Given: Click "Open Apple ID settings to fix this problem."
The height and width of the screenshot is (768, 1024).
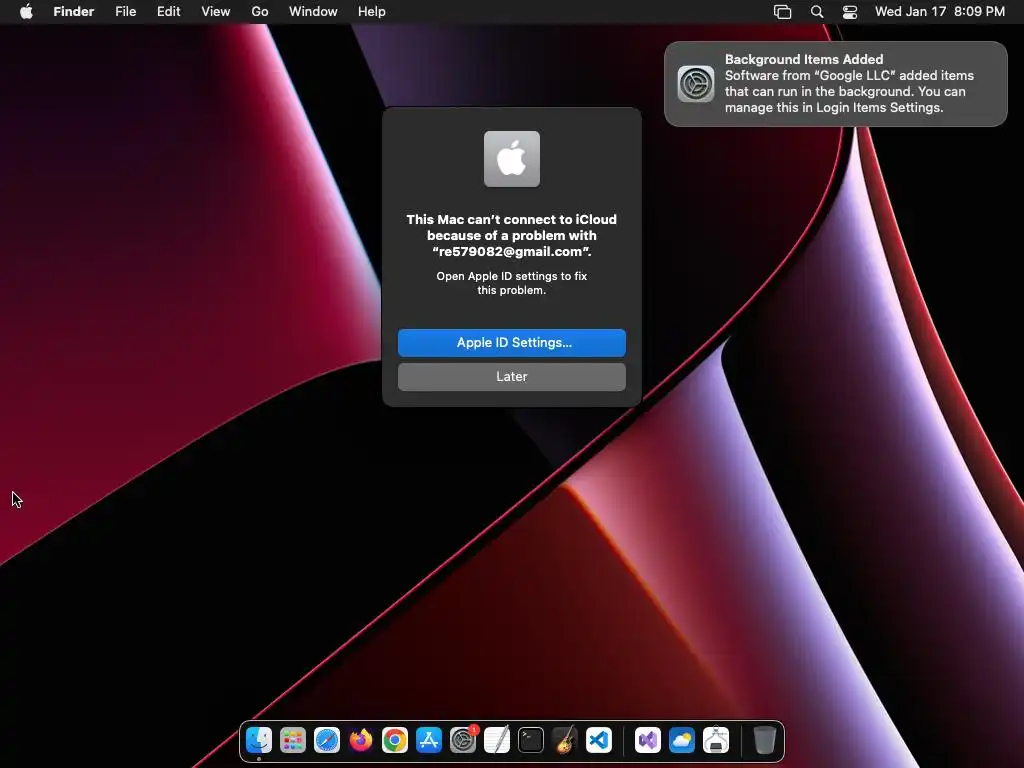Looking at the screenshot, I should [x=511, y=283].
